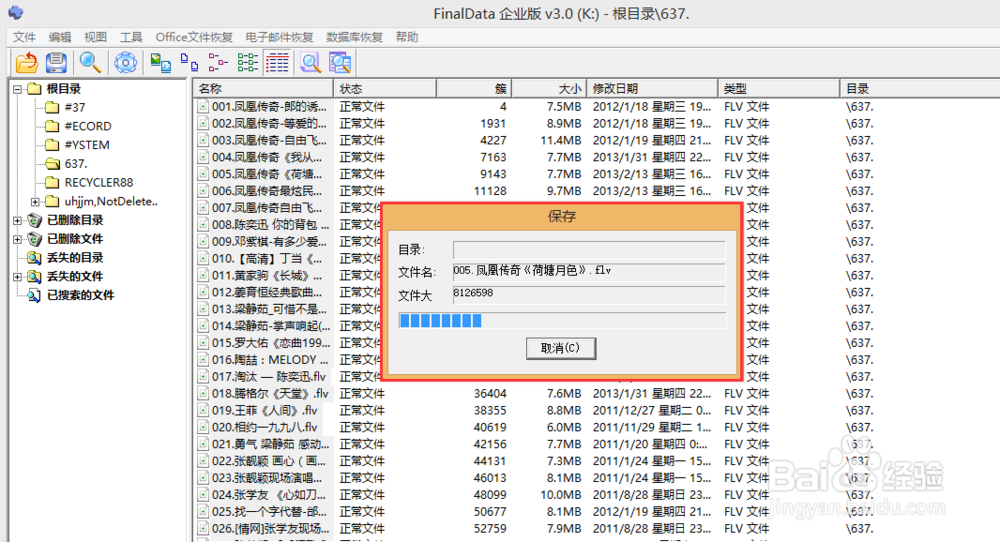The height and width of the screenshot is (542, 1000).
Task: Expand the uhjjm,NotDelete.. folder node
Action: pos(36,201)
